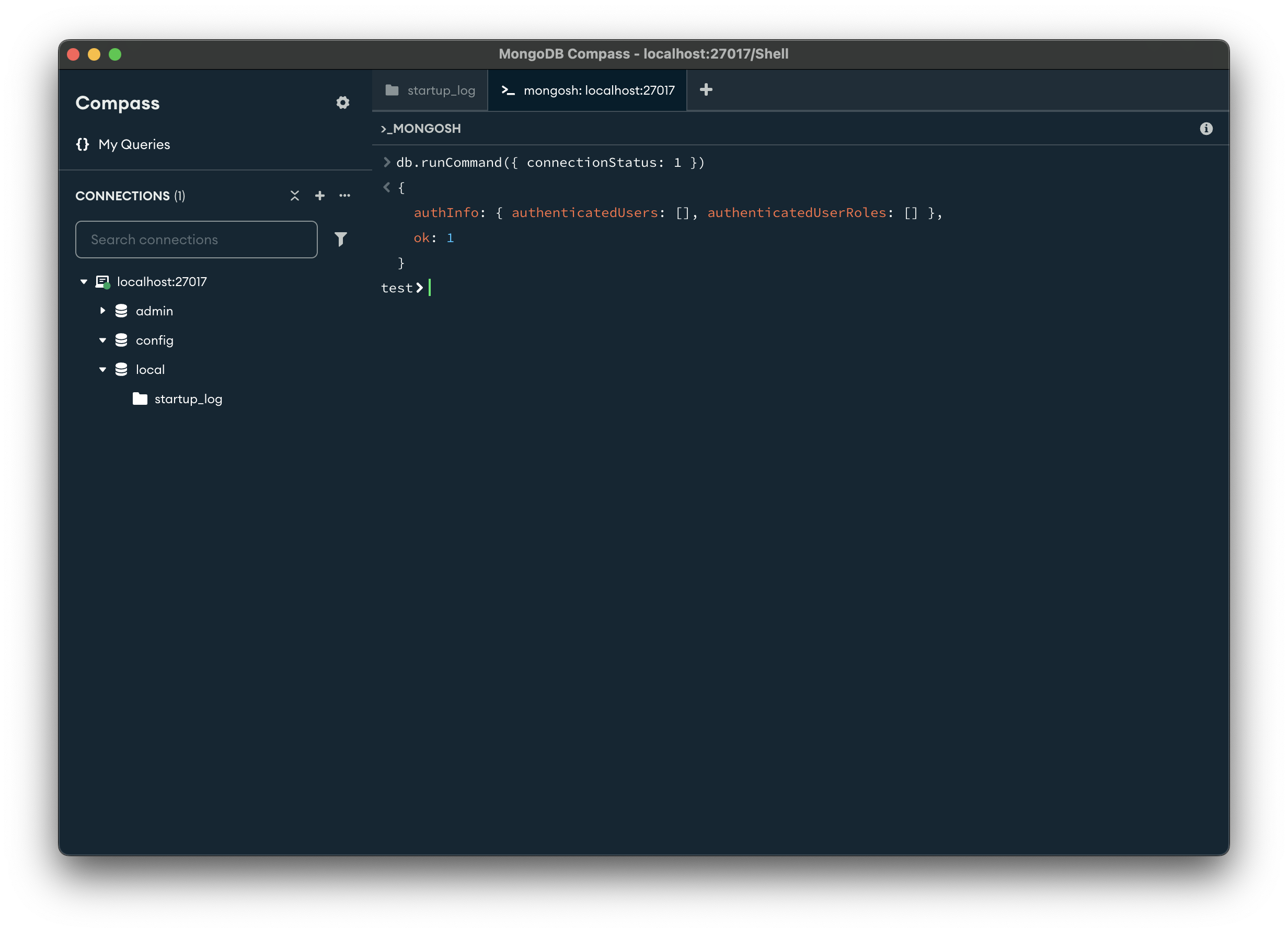Image resolution: width=1288 pixels, height=933 pixels.
Task: Click the authenticatedUsers key in output
Action: (x=585, y=213)
